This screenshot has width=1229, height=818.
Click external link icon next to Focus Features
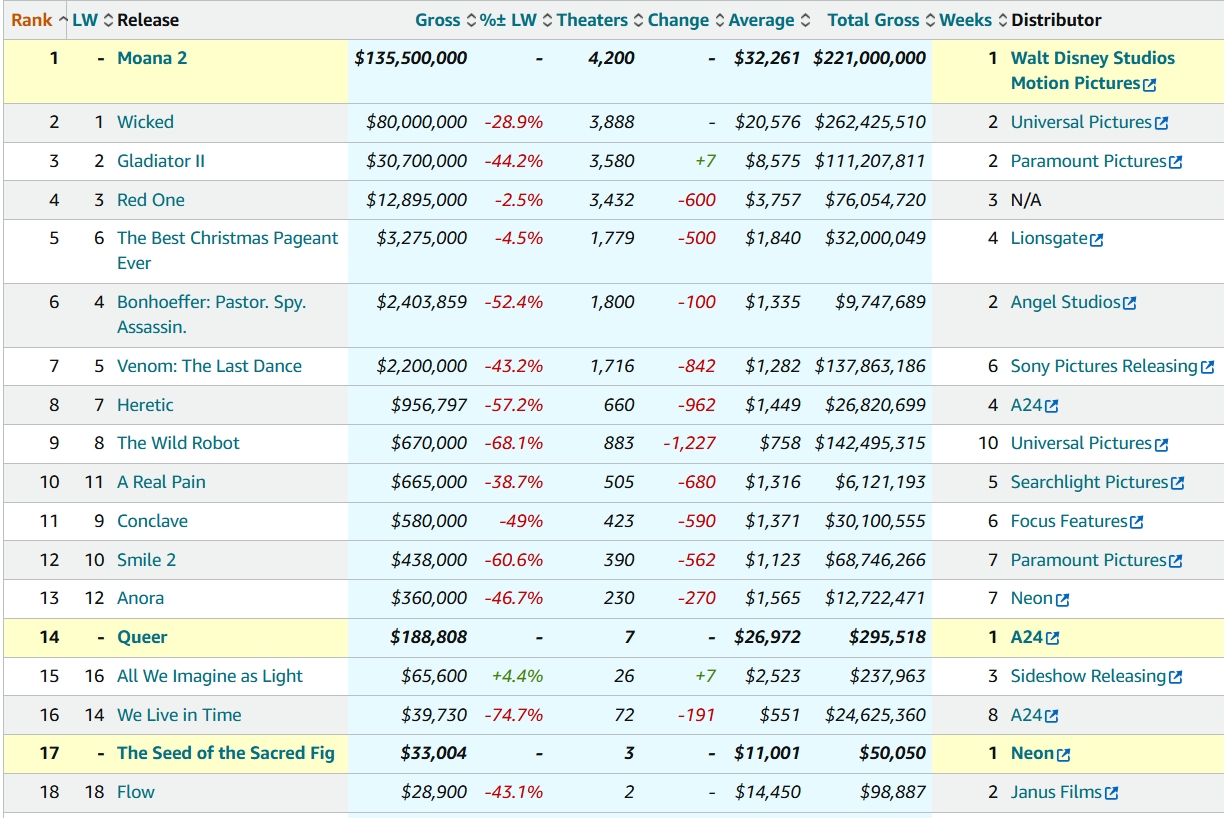click(x=1136, y=523)
